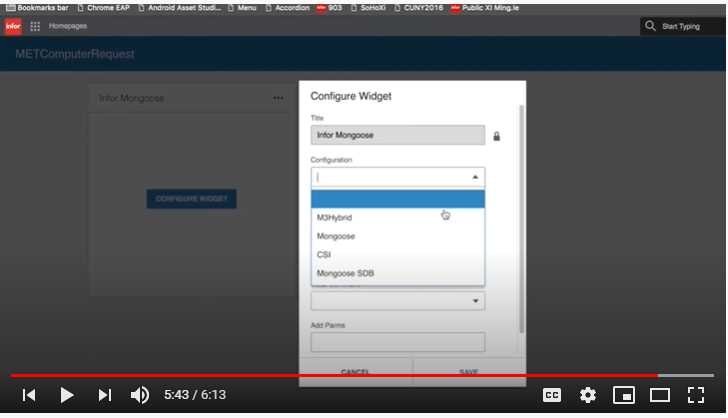Mute the video volume

(139, 395)
